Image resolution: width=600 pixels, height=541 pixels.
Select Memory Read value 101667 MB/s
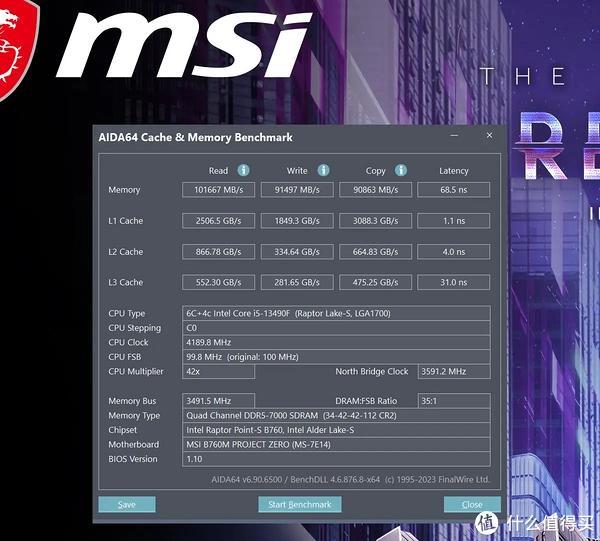tap(218, 190)
